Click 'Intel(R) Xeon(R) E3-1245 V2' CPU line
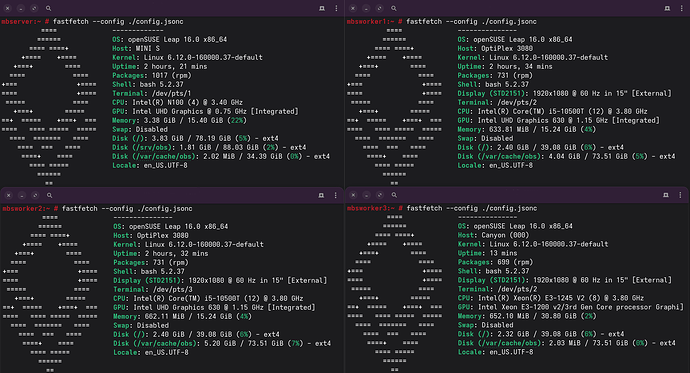The height and width of the screenshot is (373, 690). (x=551, y=298)
